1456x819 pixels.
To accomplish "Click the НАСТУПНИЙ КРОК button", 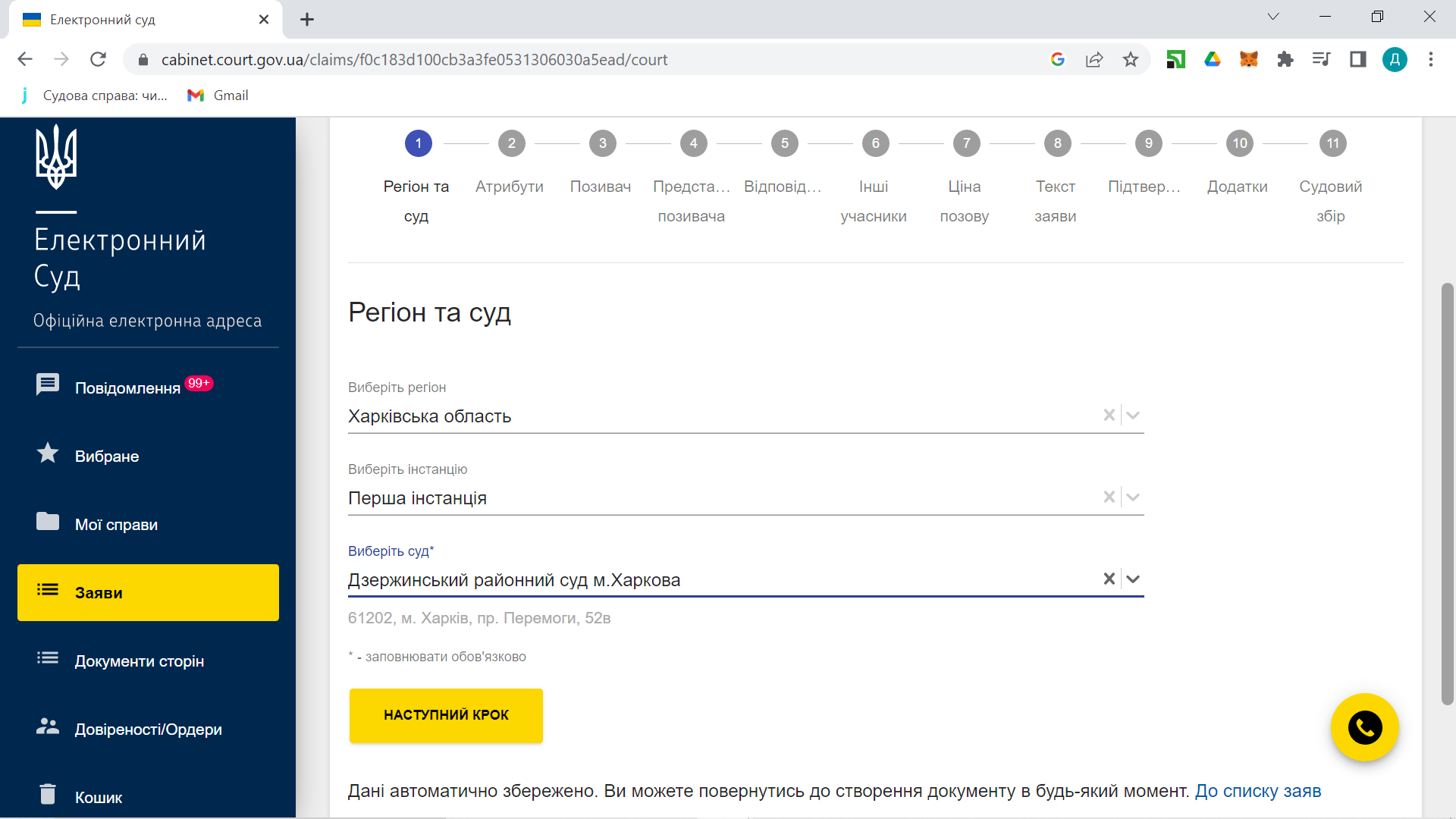I will tap(446, 715).
